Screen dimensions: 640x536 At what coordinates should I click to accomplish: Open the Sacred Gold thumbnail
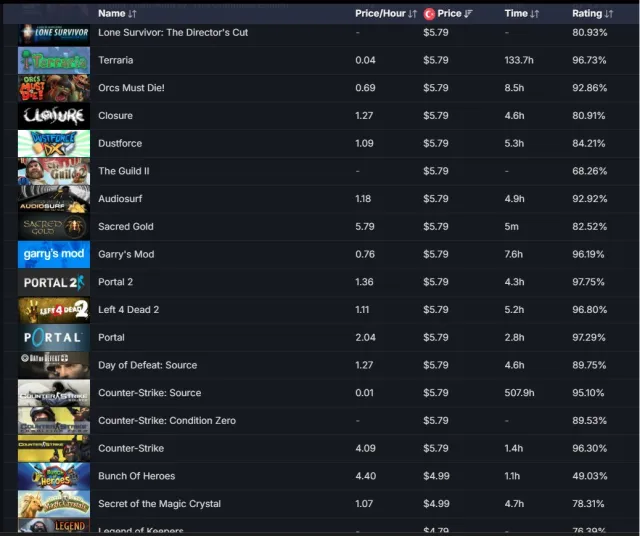coord(54,227)
